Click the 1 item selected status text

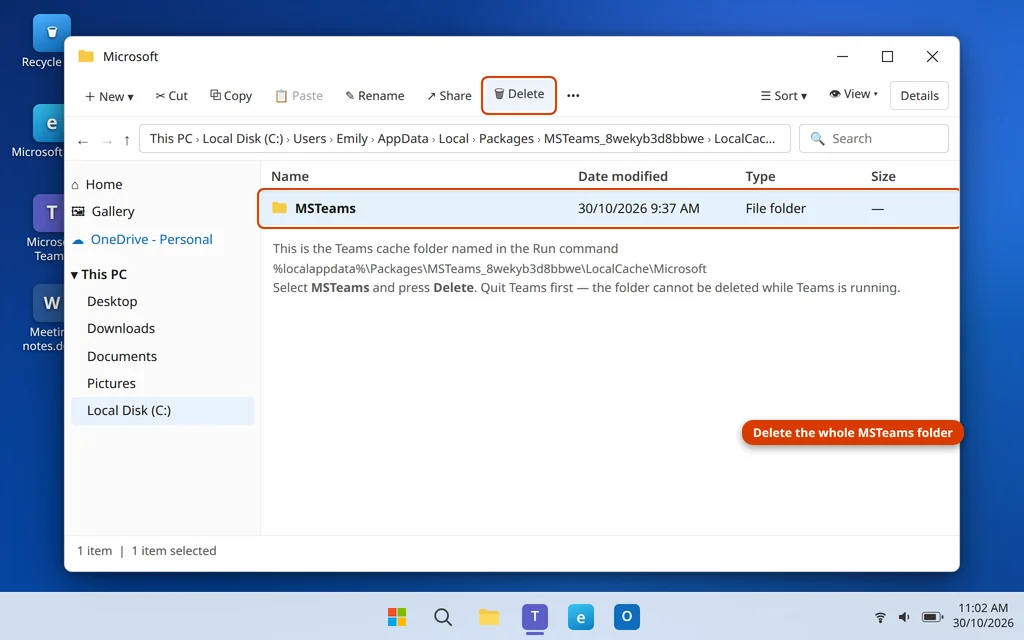(x=174, y=551)
